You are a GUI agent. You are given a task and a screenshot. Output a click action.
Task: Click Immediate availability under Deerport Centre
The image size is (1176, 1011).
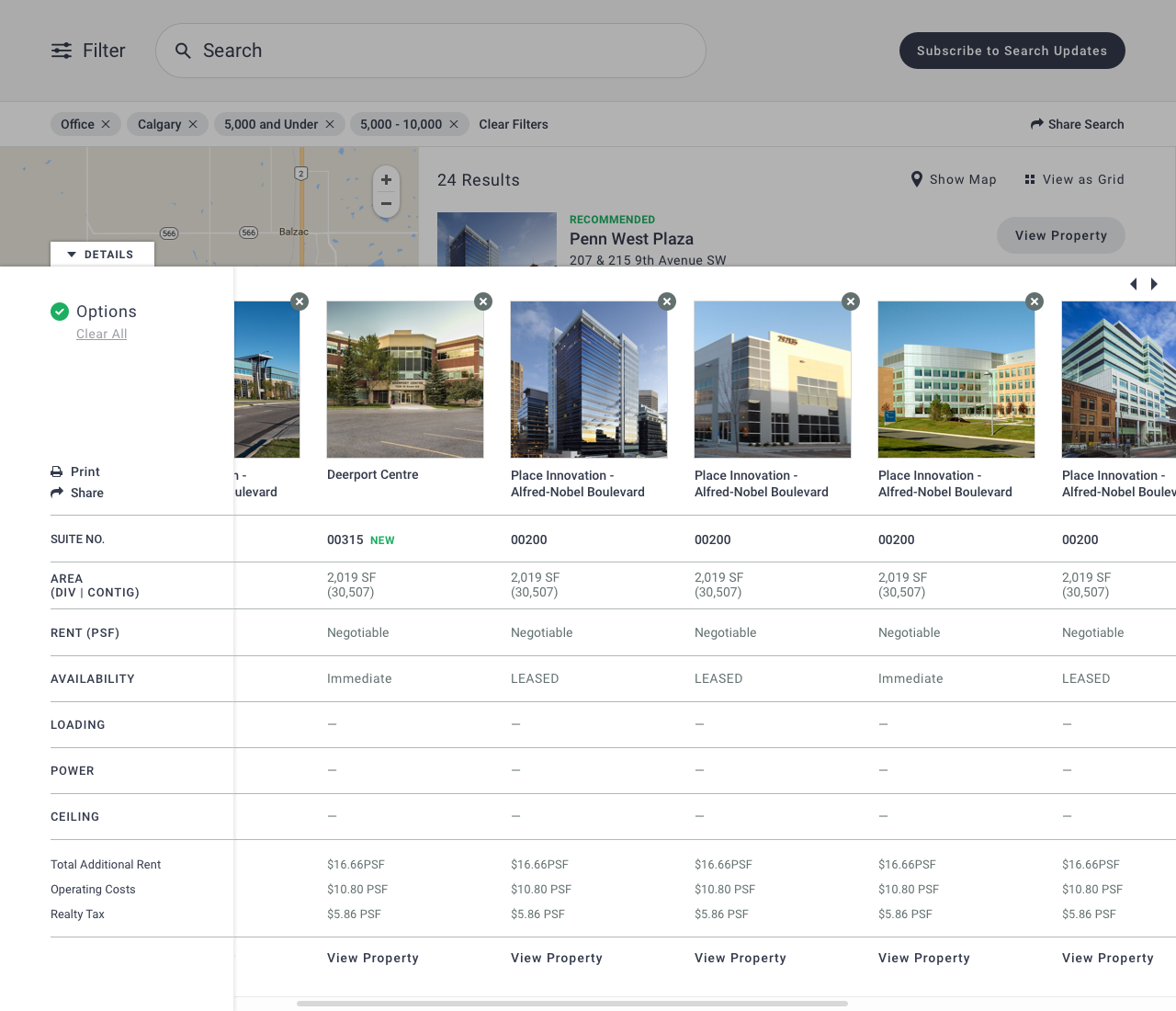359,678
